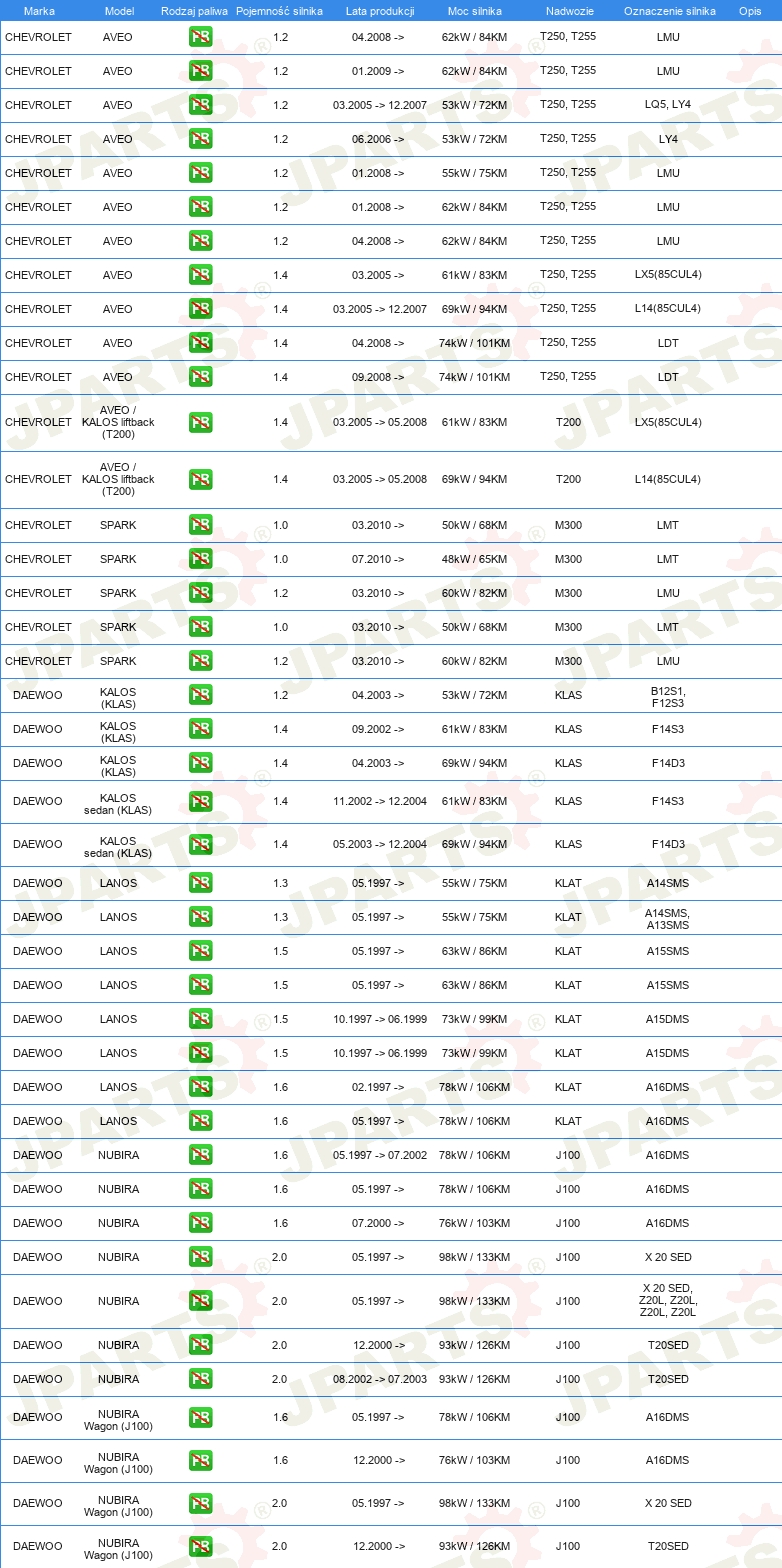Select the 07.2010 -> production date cell
The width and height of the screenshot is (782, 1568).
tap(378, 559)
